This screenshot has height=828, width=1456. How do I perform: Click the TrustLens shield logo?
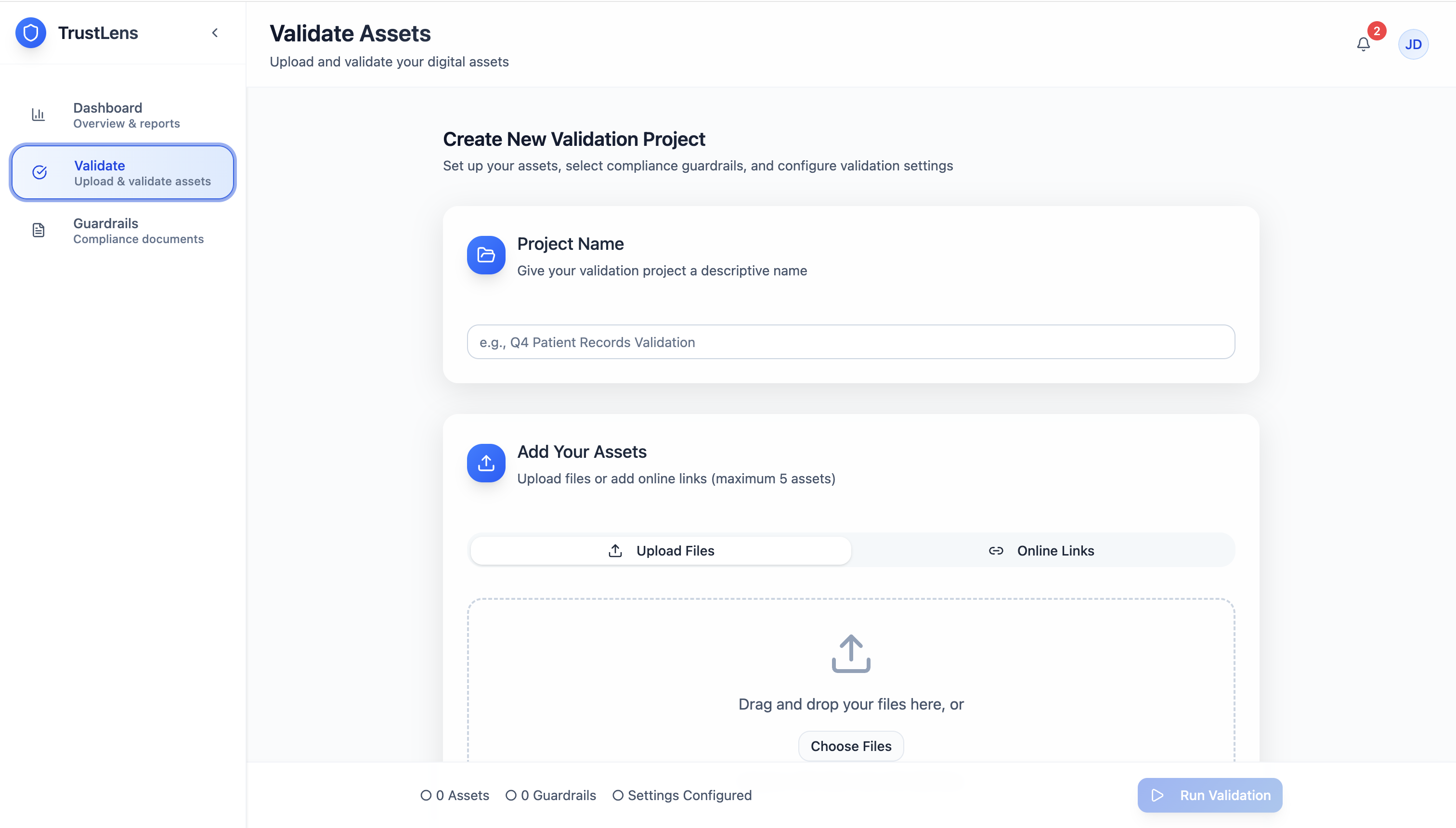click(x=31, y=33)
